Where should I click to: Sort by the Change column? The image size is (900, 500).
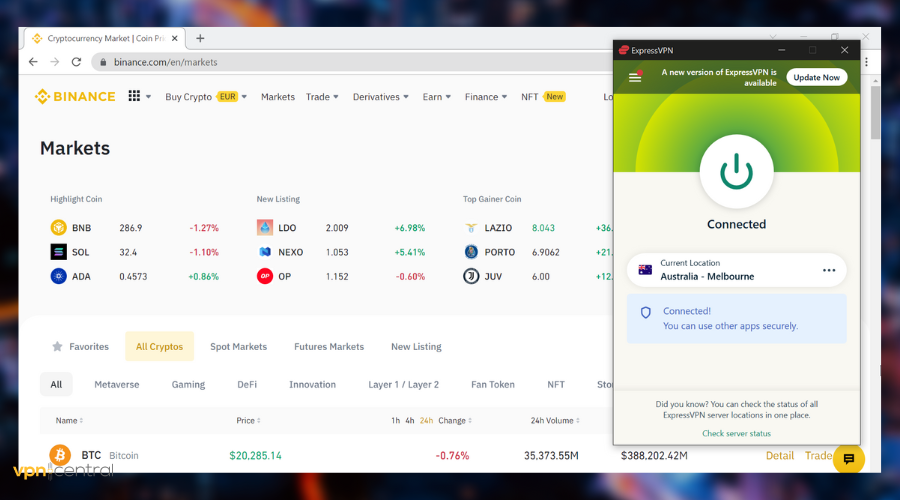tap(455, 421)
